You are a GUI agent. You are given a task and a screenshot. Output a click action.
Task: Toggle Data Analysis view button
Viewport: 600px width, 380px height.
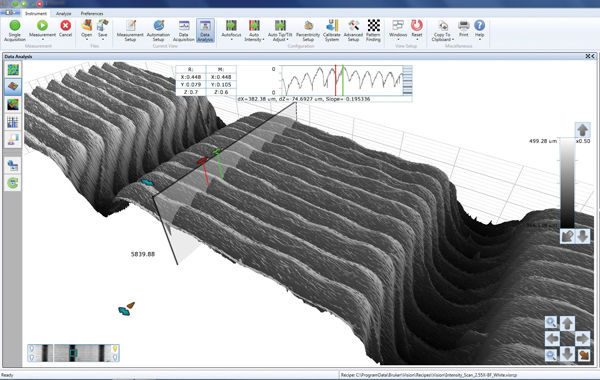click(205, 30)
